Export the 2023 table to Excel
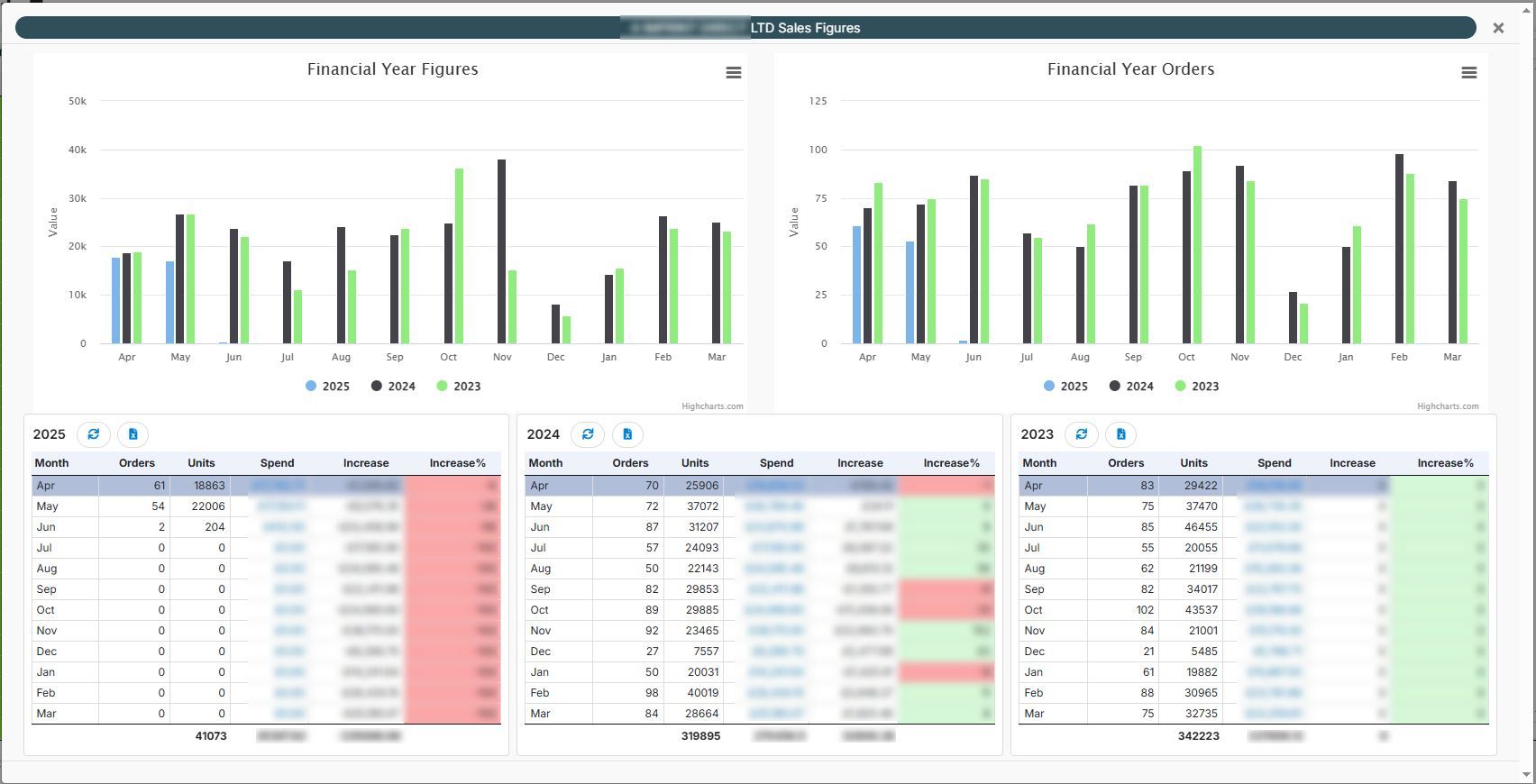1536x784 pixels. click(x=1121, y=434)
